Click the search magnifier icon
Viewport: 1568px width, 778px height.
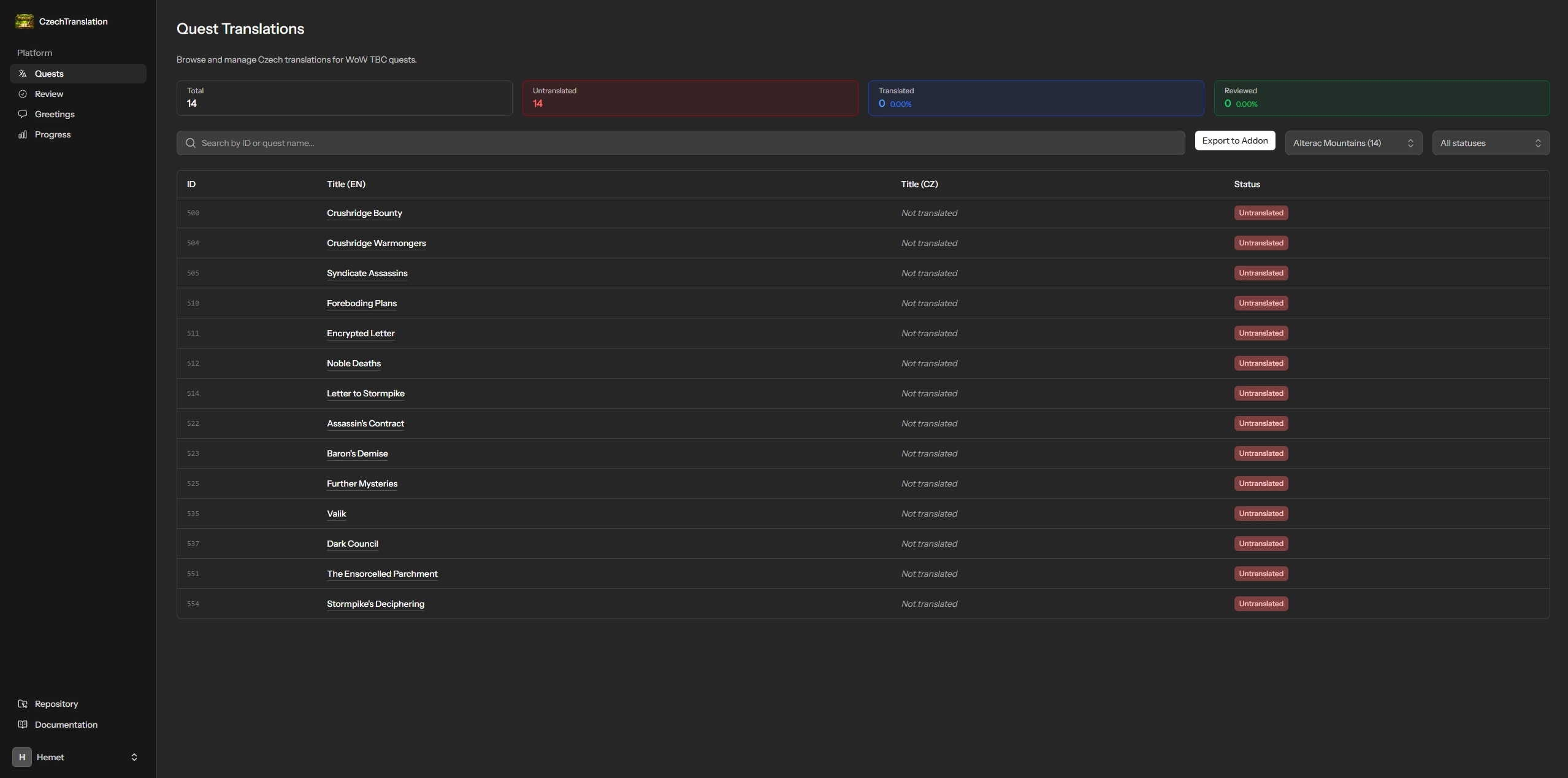click(x=191, y=143)
